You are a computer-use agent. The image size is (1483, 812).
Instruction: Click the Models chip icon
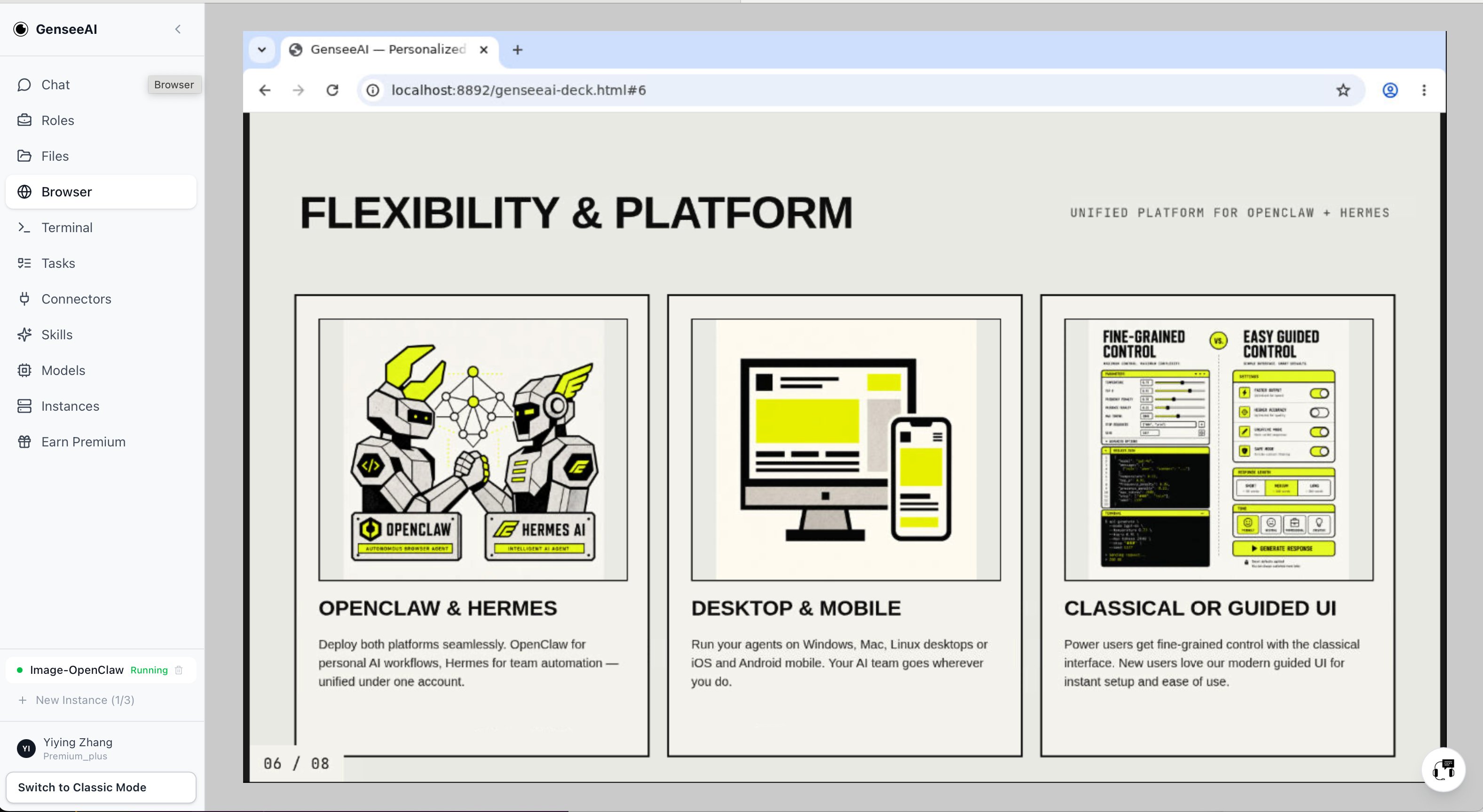pos(24,370)
